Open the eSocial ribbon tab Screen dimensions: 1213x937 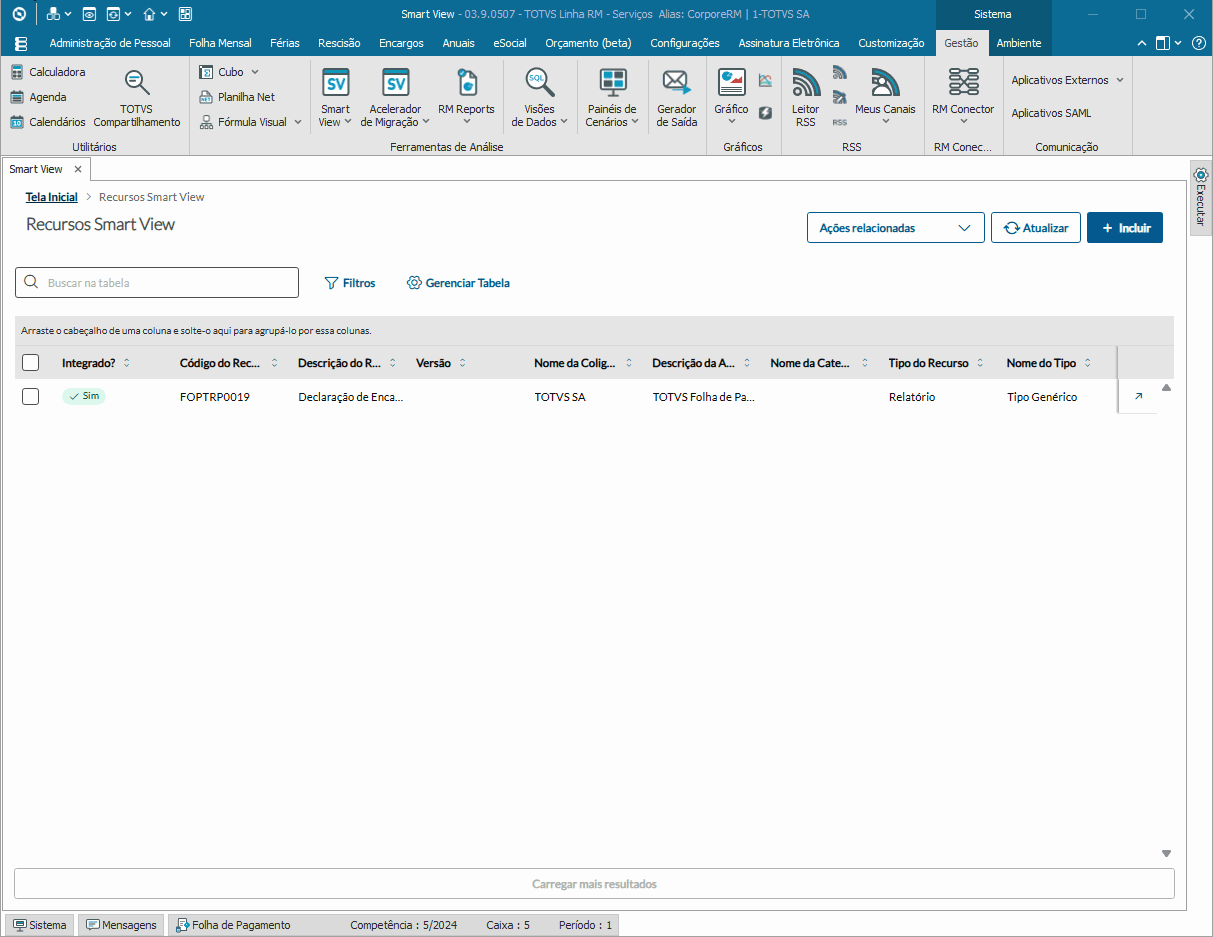tap(510, 43)
